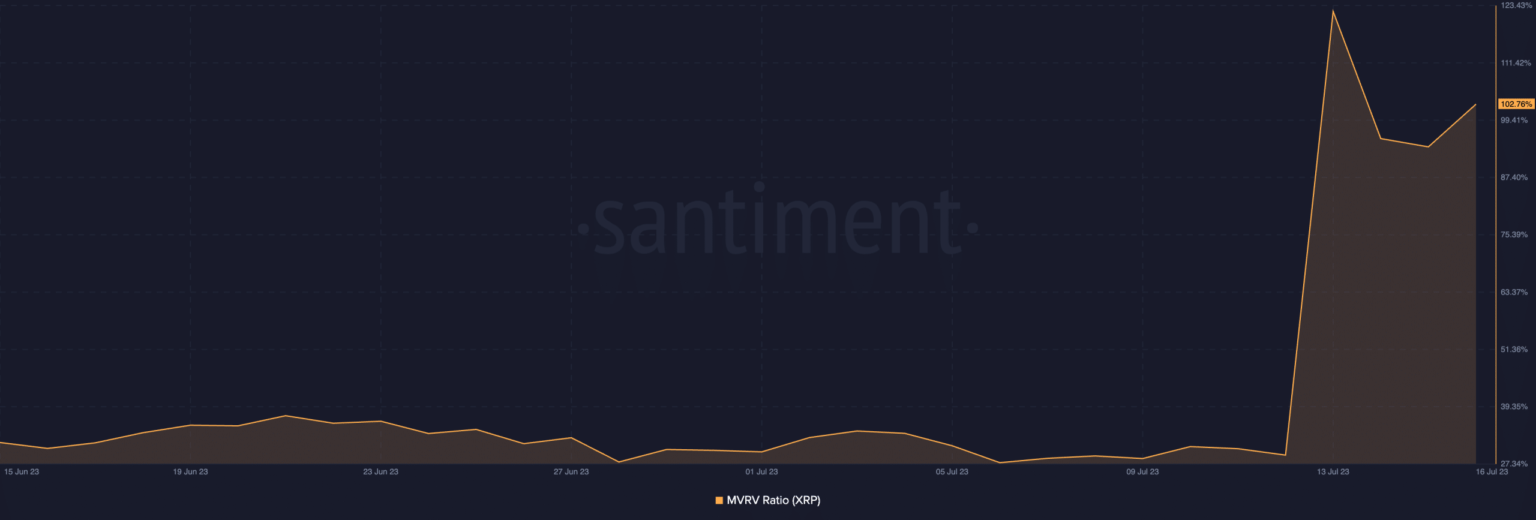Click the 27 Jun 23 axis label

click(x=571, y=470)
